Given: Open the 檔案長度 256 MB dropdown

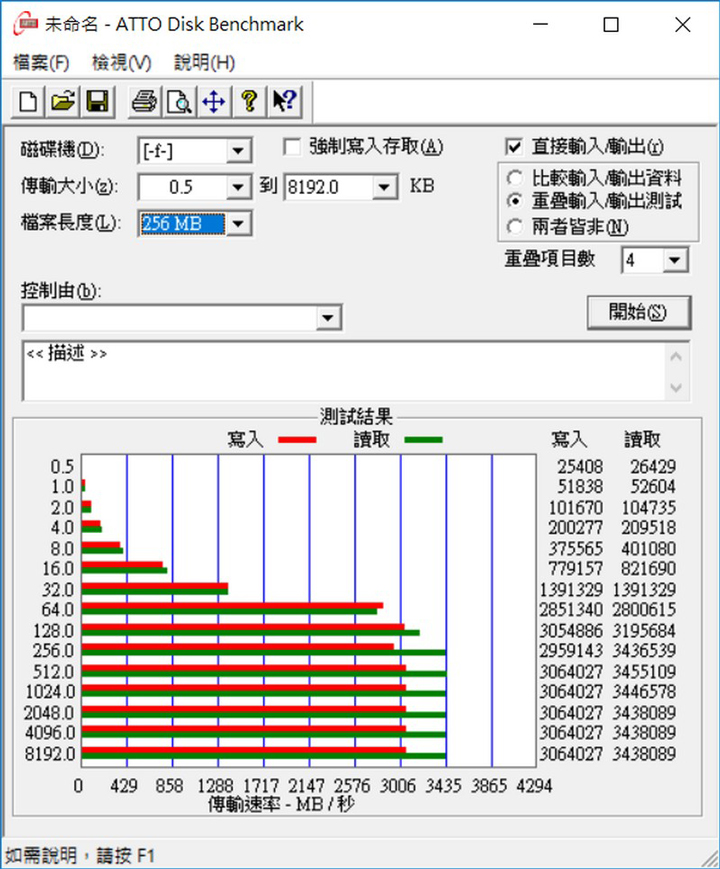Looking at the screenshot, I should point(238,224).
